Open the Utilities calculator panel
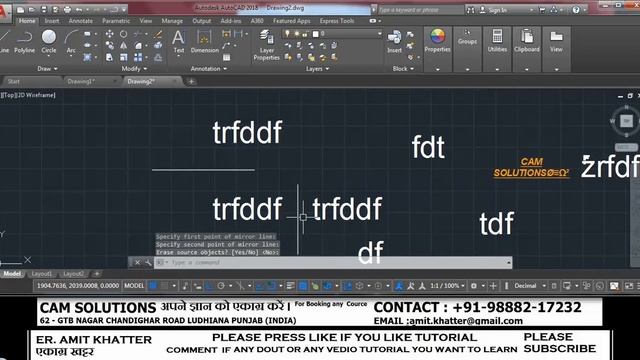640x360 pixels. tap(497, 41)
